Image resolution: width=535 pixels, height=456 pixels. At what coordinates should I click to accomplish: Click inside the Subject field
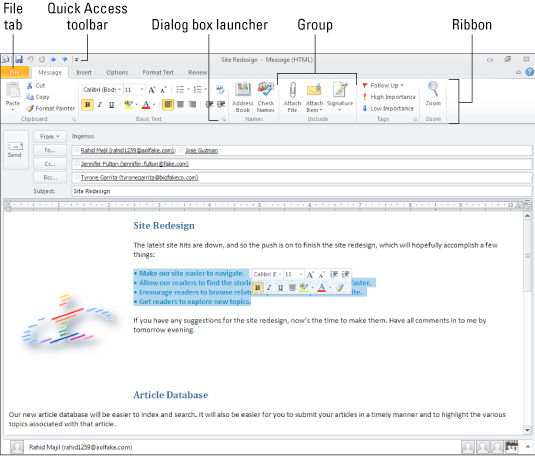[x=302, y=191]
